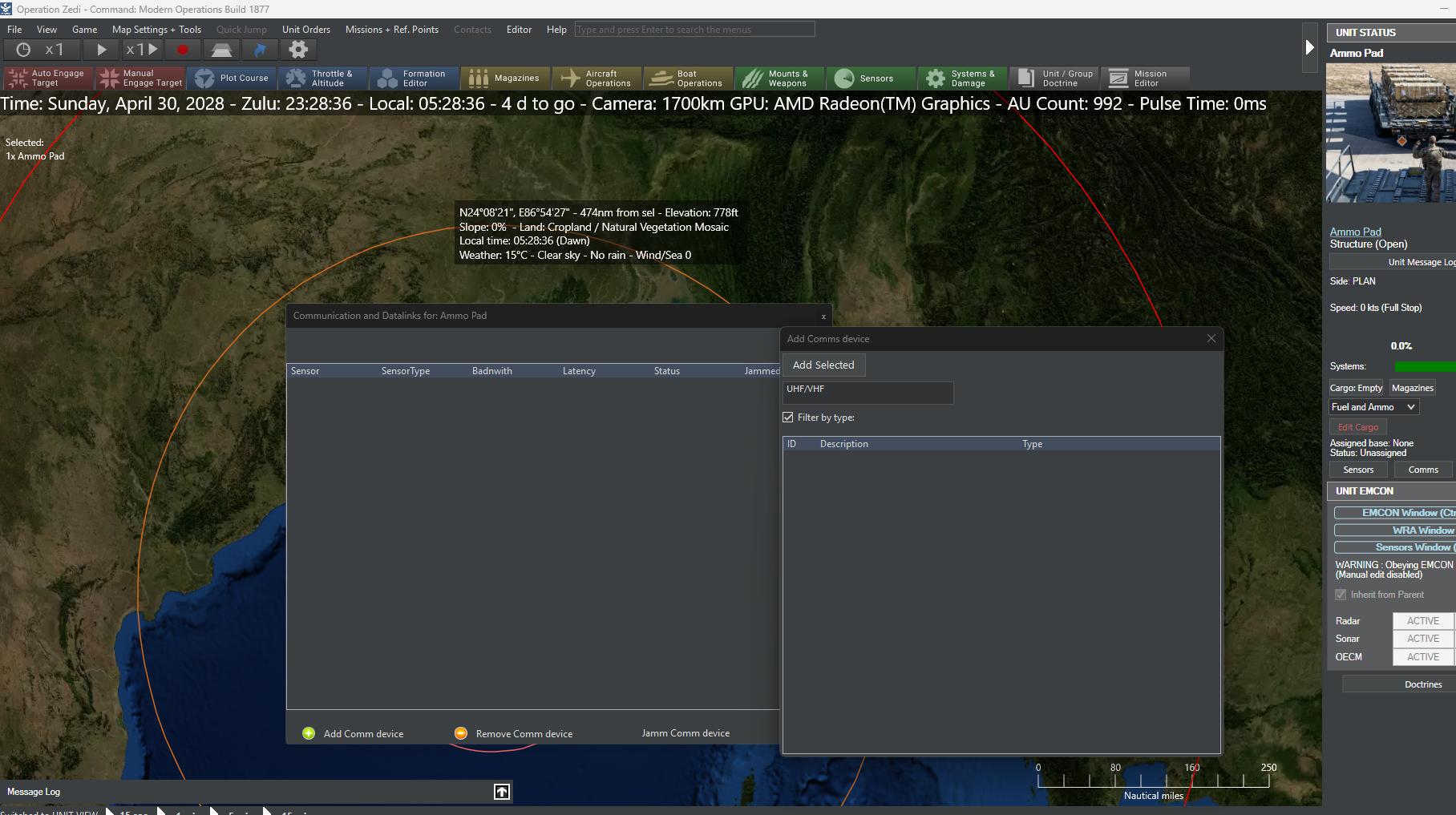Close the Communication and Datalinks window
The width and height of the screenshot is (1456, 815).
click(x=823, y=317)
